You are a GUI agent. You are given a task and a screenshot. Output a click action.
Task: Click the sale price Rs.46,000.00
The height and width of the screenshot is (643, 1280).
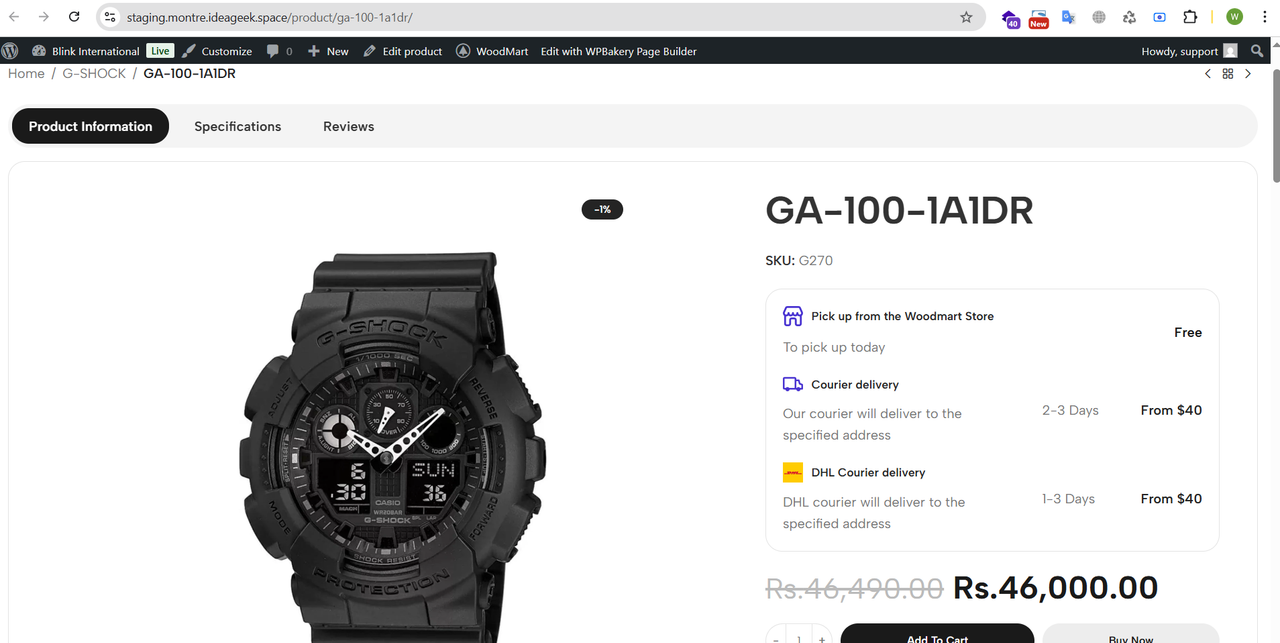[x=1056, y=588]
